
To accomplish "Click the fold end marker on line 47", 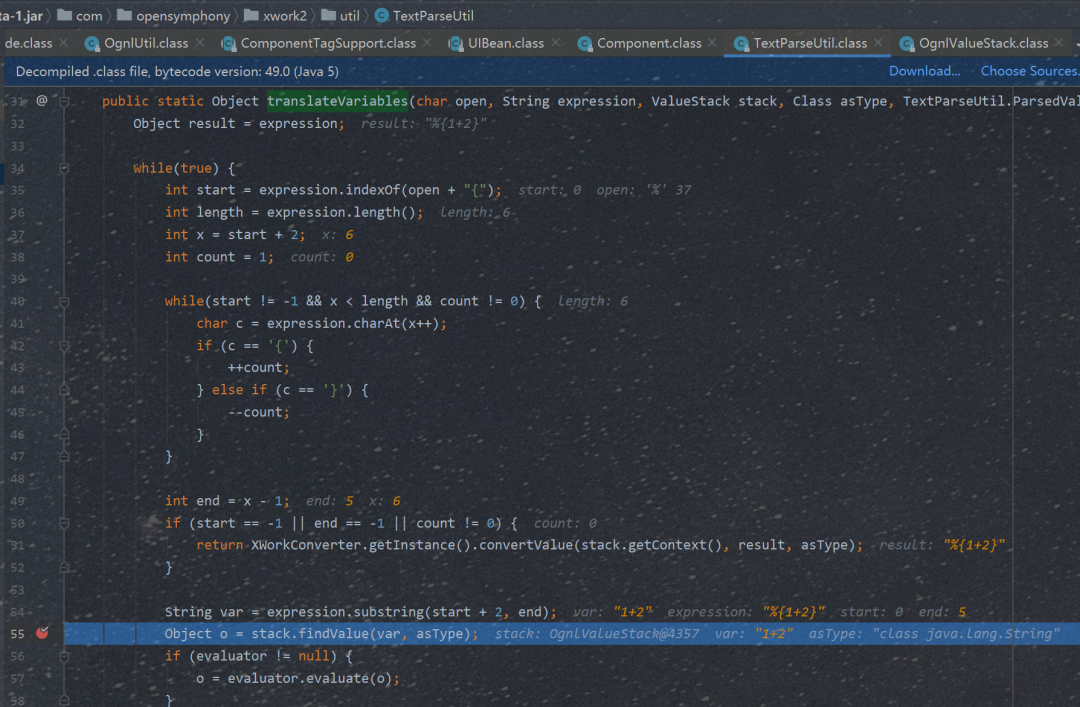I will tap(64, 456).
